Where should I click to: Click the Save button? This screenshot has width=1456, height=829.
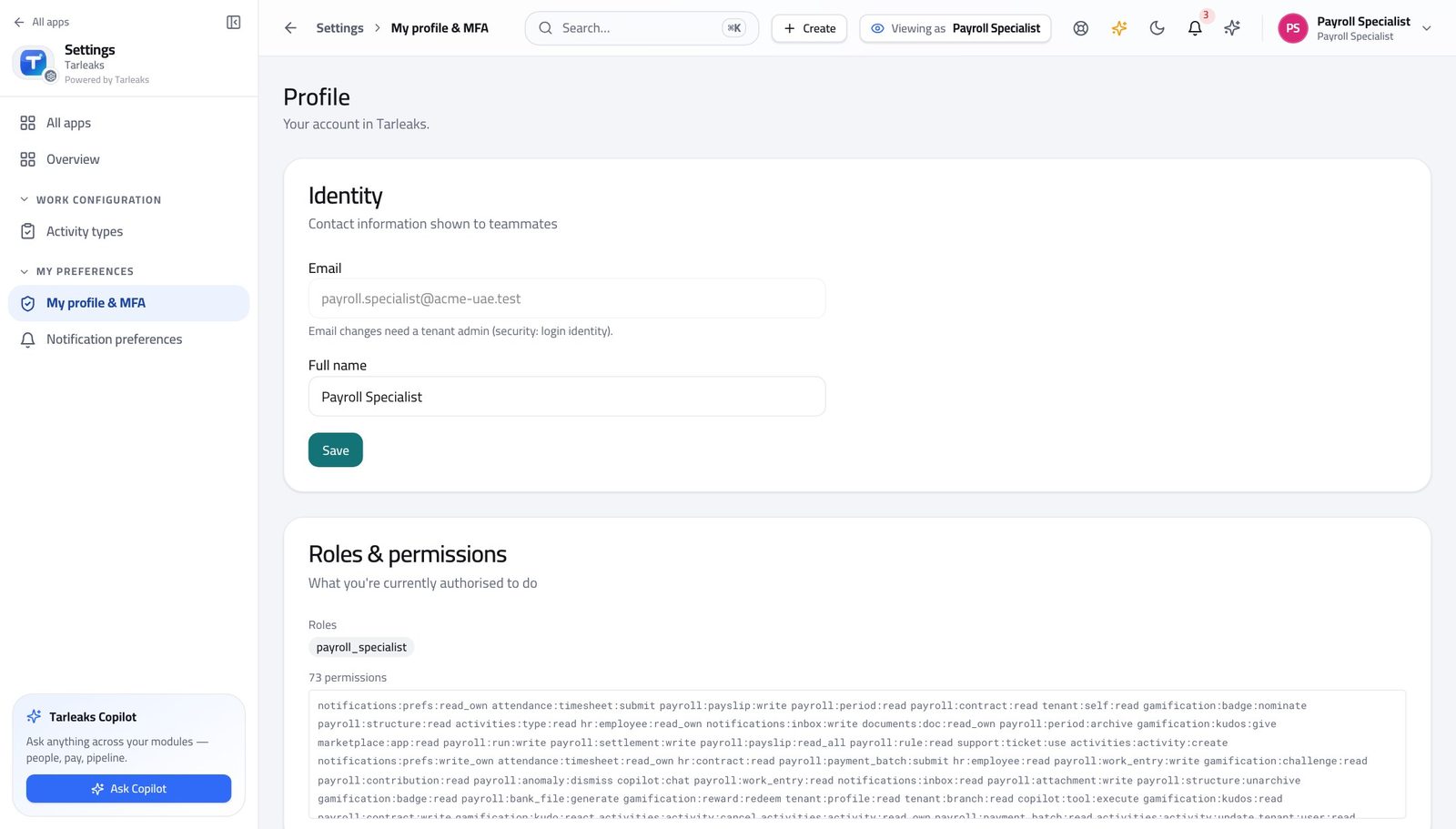[x=336, y=450]
